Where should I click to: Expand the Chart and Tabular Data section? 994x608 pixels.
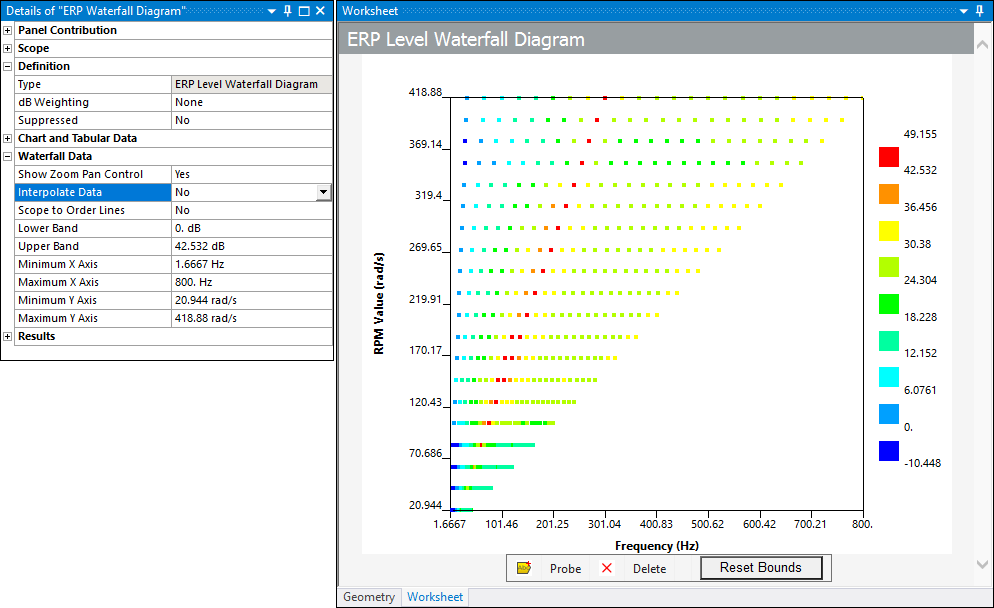click(x=8, y=138)
